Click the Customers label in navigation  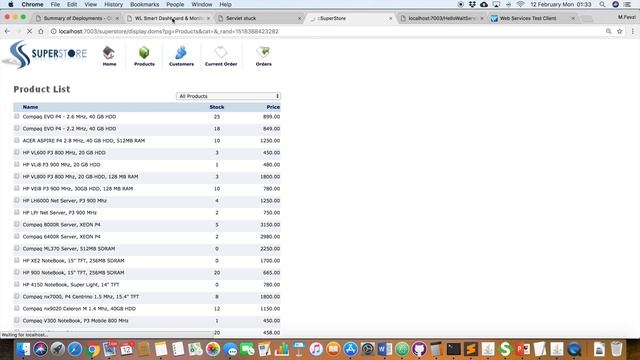(181, 64)
